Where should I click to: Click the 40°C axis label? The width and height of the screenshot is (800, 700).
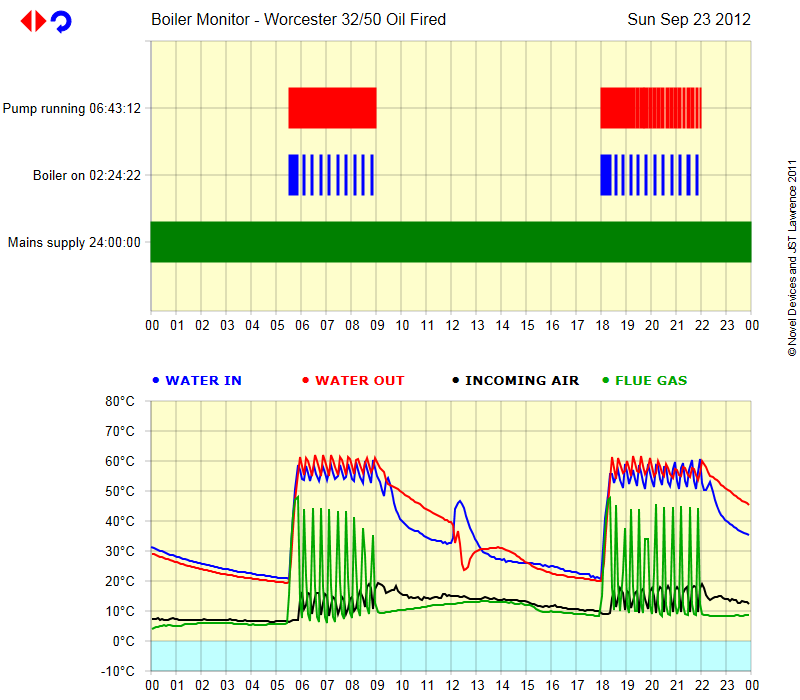click(x=120, y=521)
